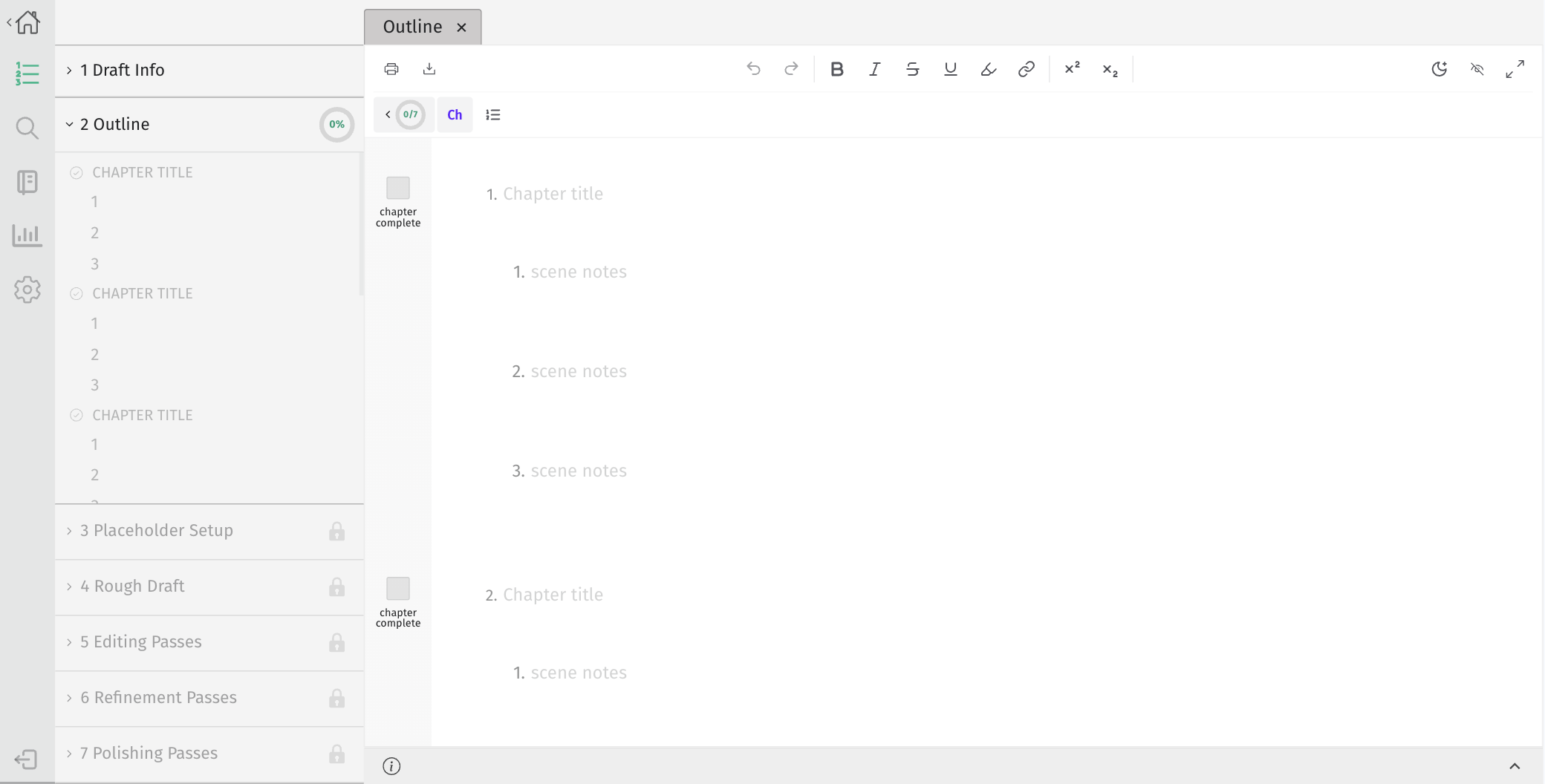This screenshot has height=784, width=1545.
Task: Apply italic formatting
Action: [875, 69]
